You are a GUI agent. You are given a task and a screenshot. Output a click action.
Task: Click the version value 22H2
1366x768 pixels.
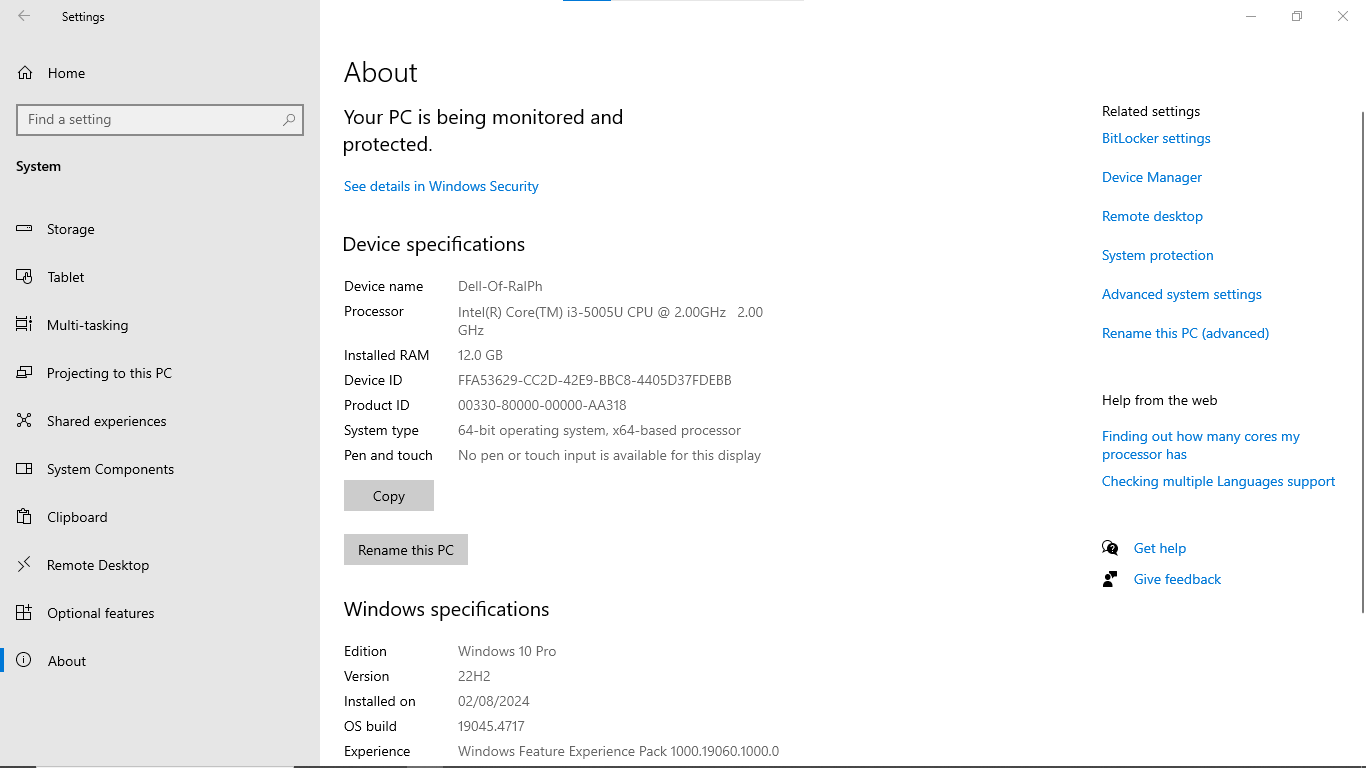474,676
